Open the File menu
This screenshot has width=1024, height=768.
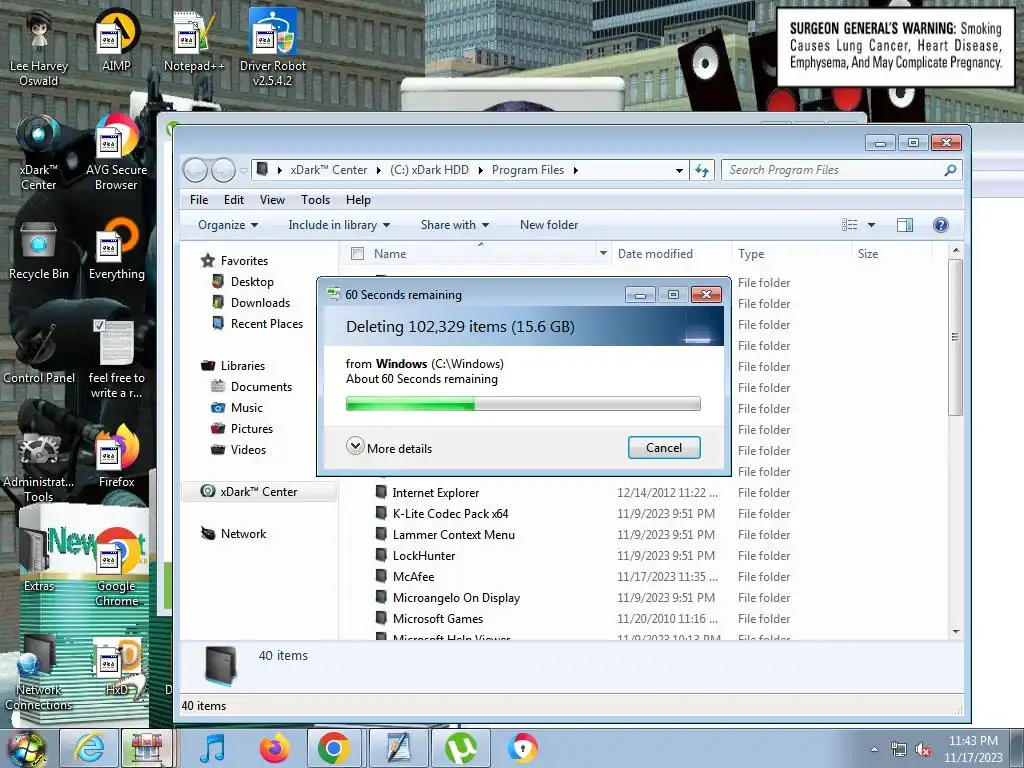pos(199,200)
